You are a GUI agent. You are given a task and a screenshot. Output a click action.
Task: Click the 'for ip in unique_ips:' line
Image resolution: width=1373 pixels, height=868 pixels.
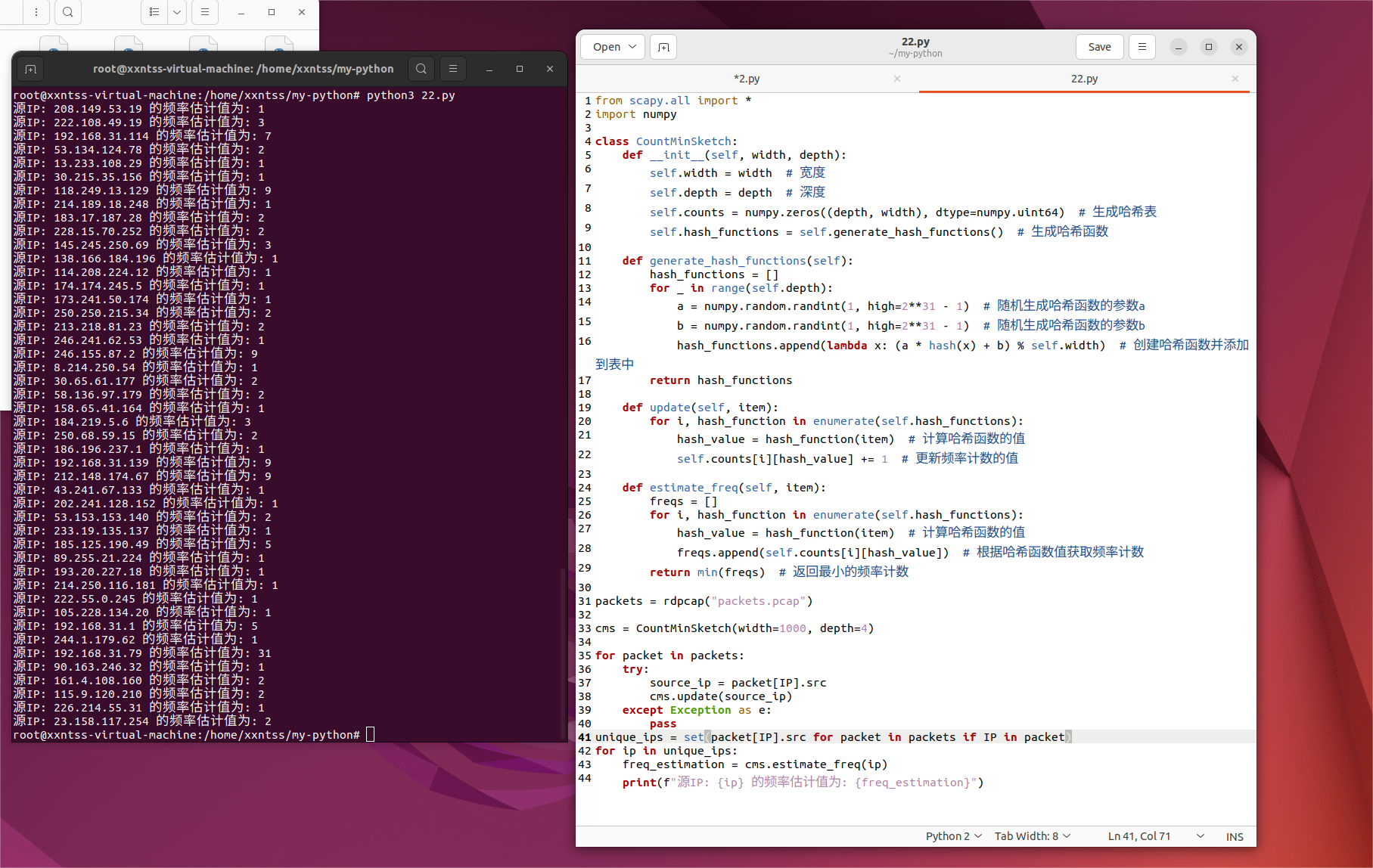tap(666, 751)
